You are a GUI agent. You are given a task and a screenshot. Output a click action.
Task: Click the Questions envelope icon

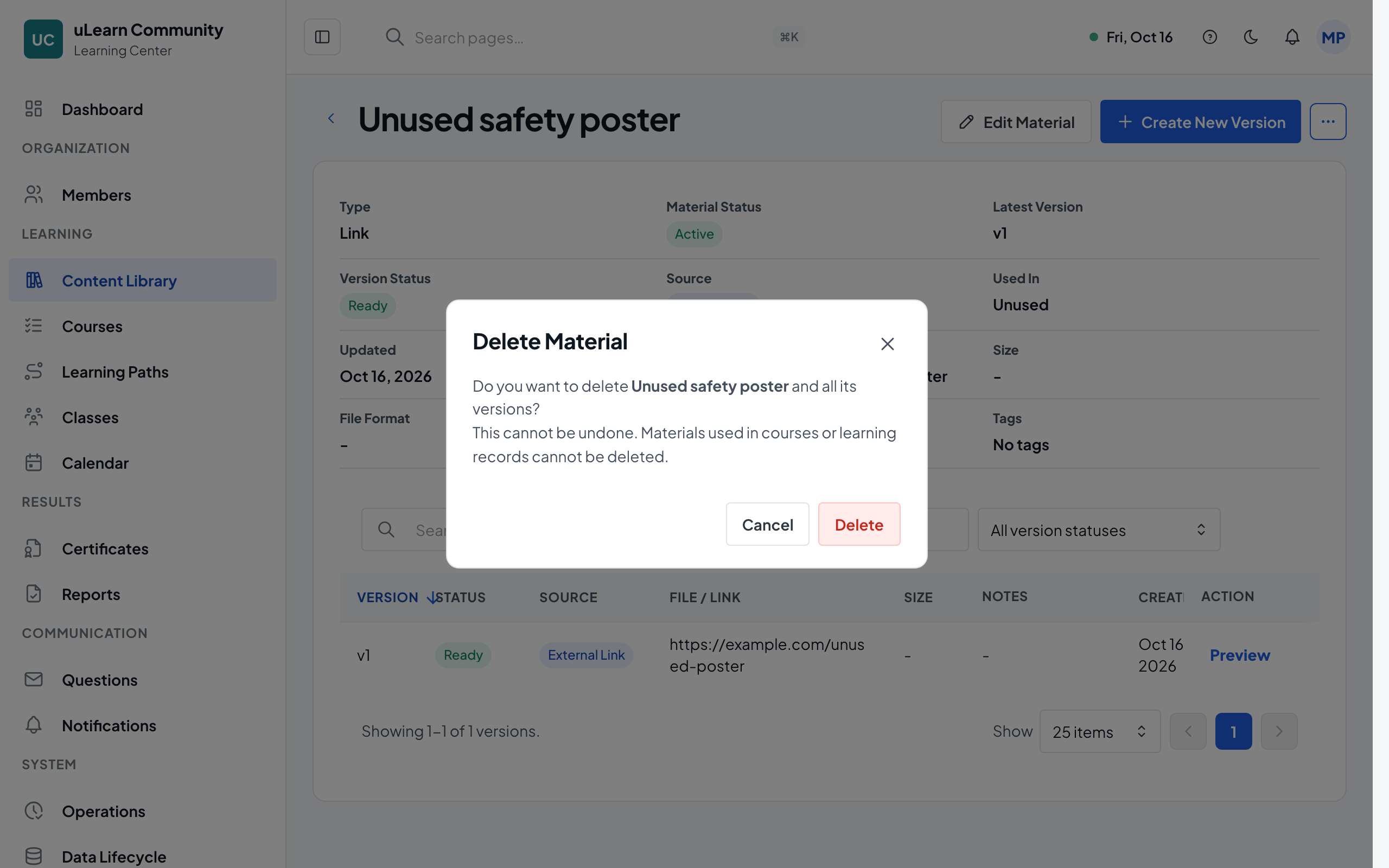click(x=33, y=680)
